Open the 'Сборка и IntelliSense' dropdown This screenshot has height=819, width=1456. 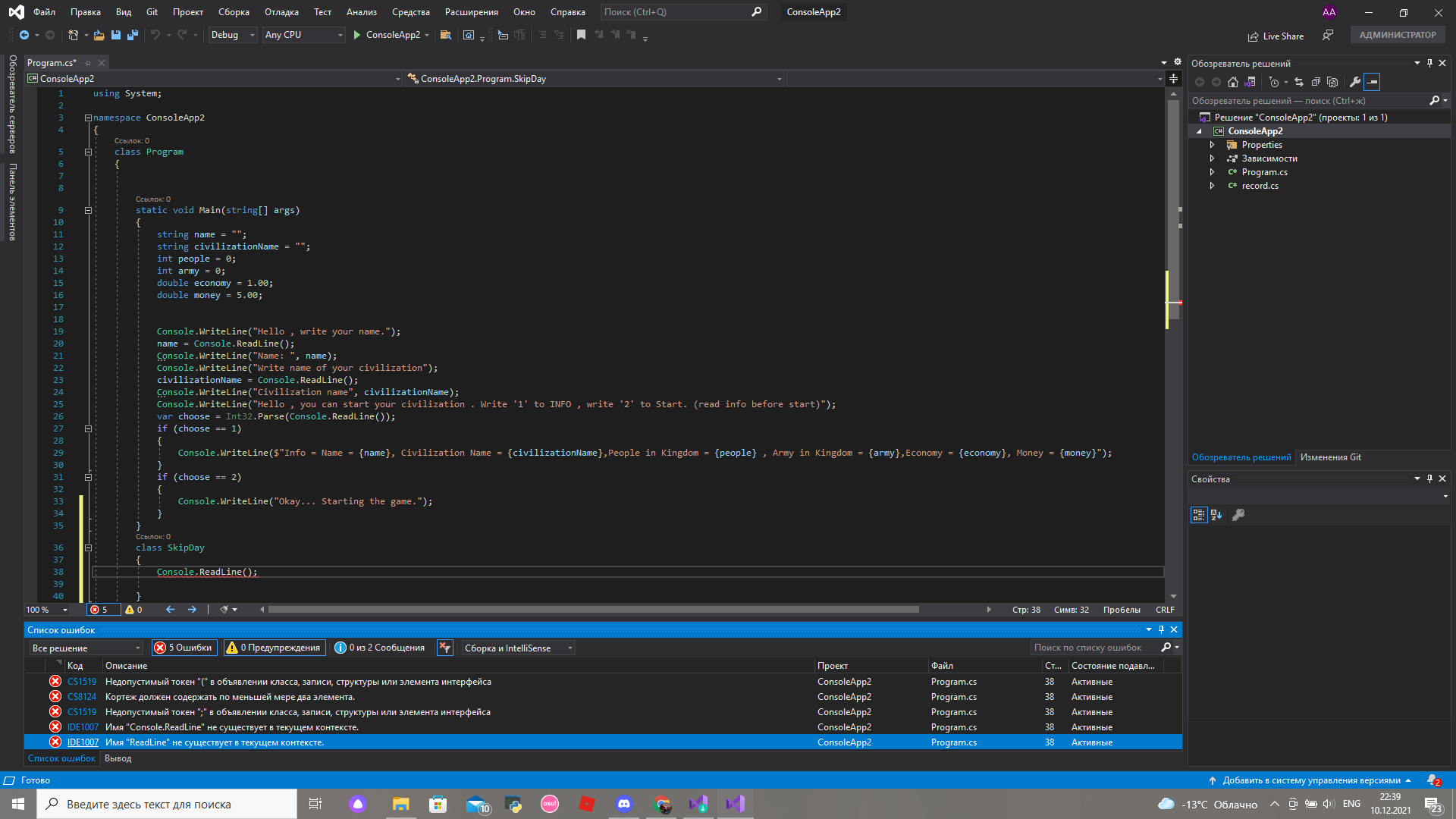519,648
